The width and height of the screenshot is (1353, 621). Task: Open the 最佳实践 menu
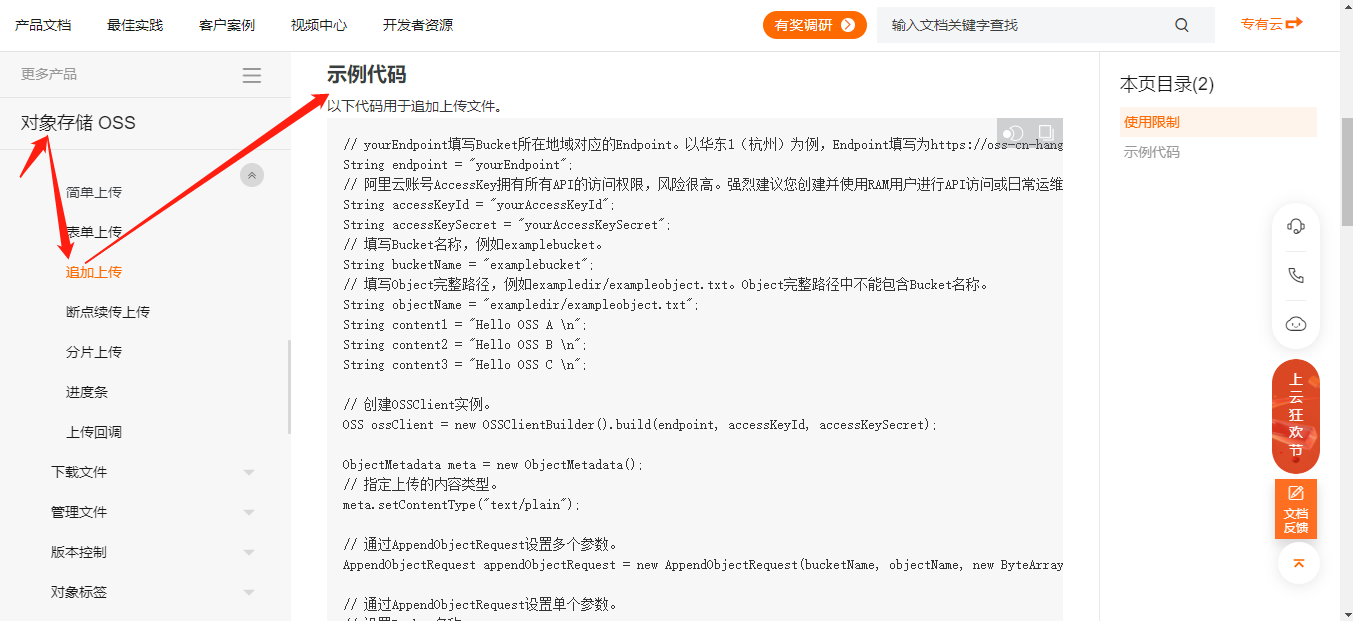tap(135, 24)
